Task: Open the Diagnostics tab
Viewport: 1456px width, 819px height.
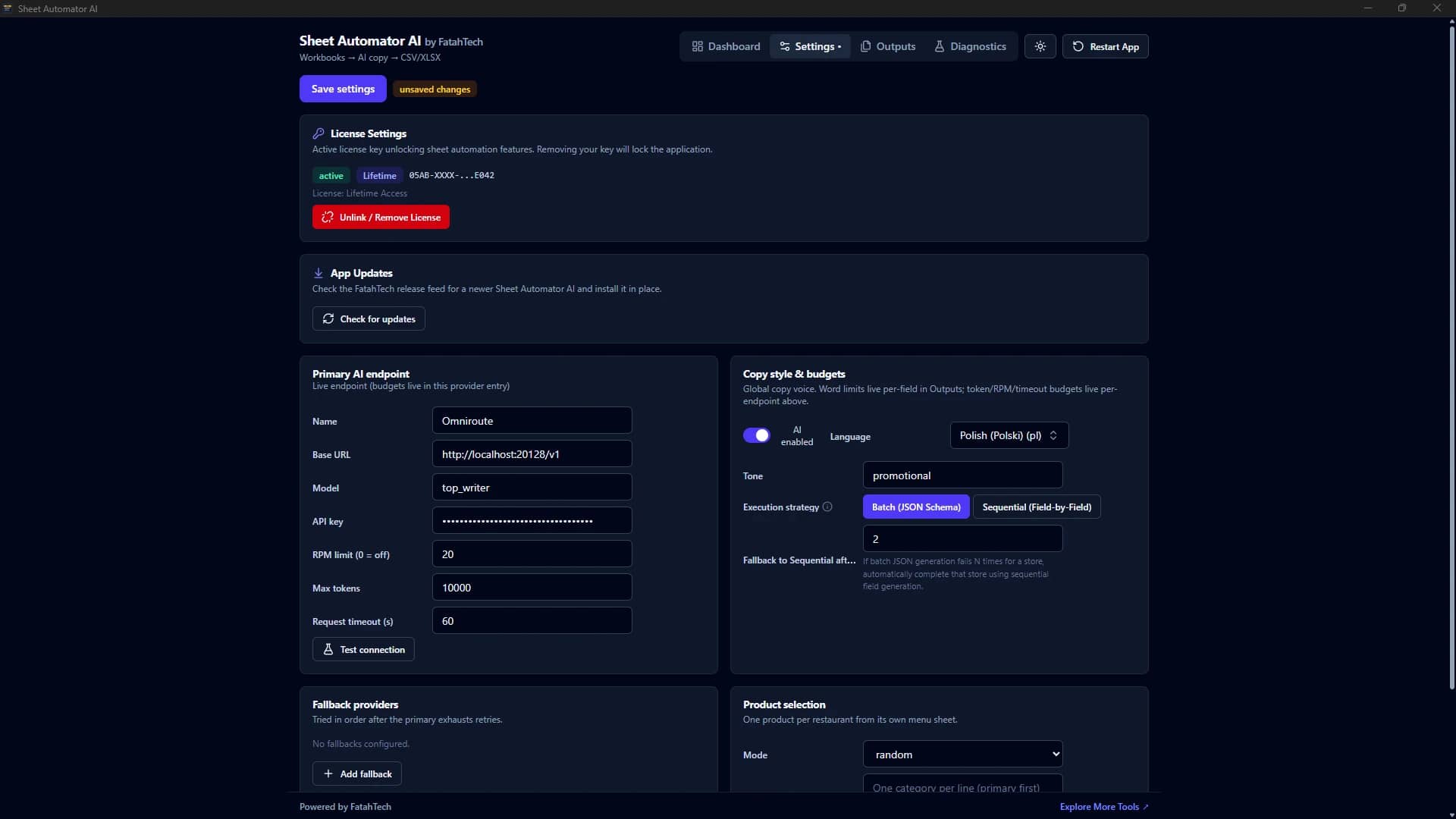Action: point(970,46)
